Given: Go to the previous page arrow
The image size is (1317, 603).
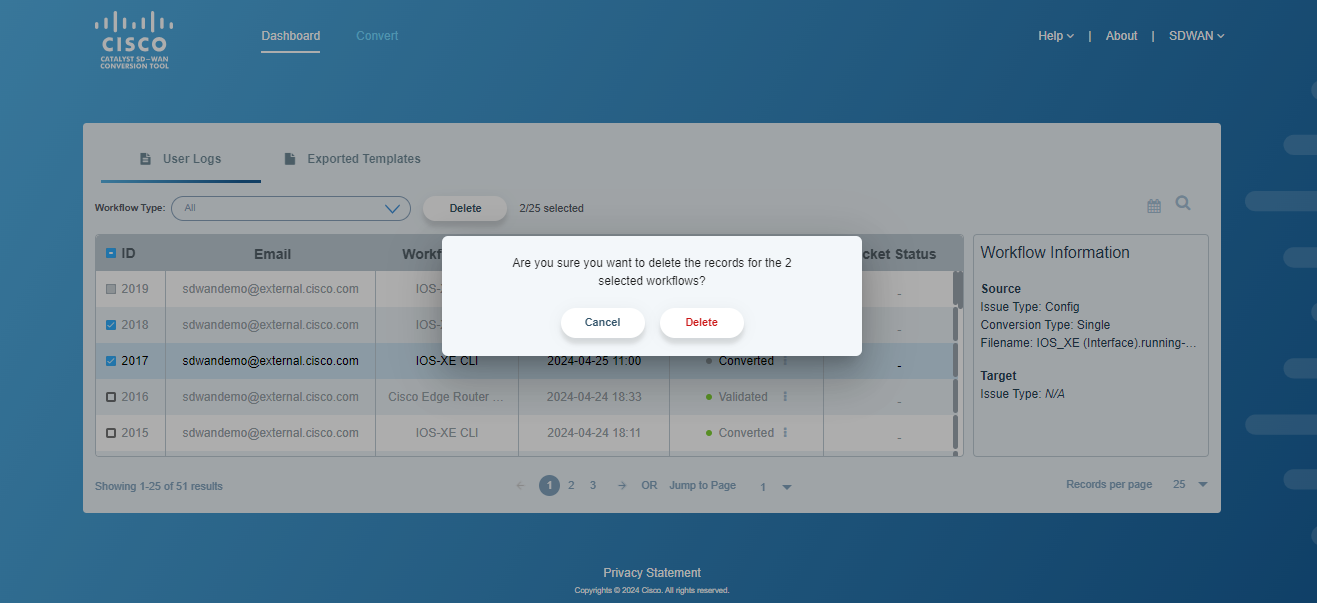Looking at the screenshot, I should coord(520,485).
